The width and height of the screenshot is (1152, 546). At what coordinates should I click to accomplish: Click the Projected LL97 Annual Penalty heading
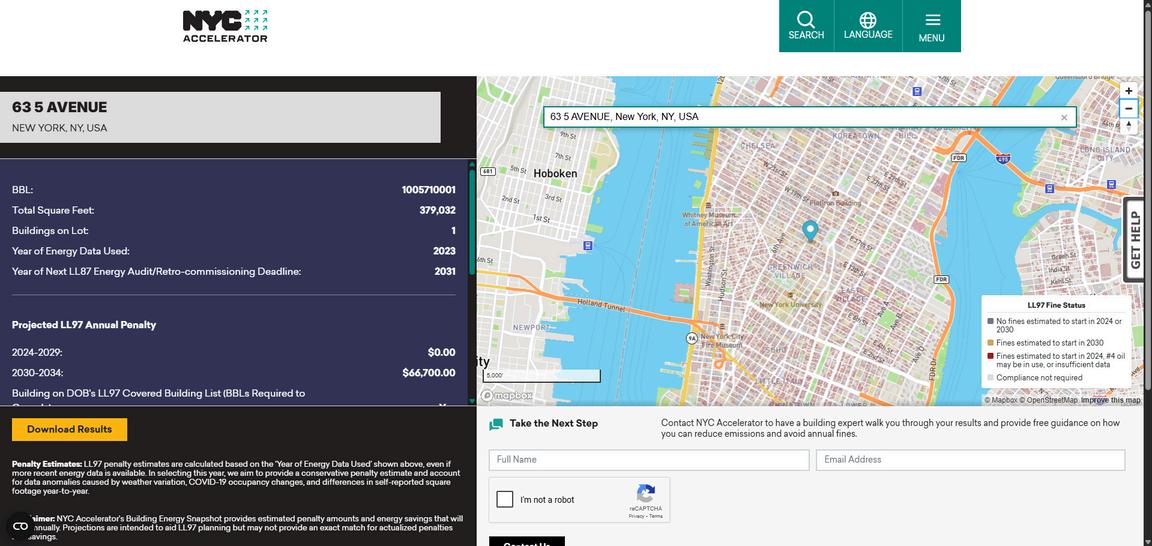coord(84,325)
